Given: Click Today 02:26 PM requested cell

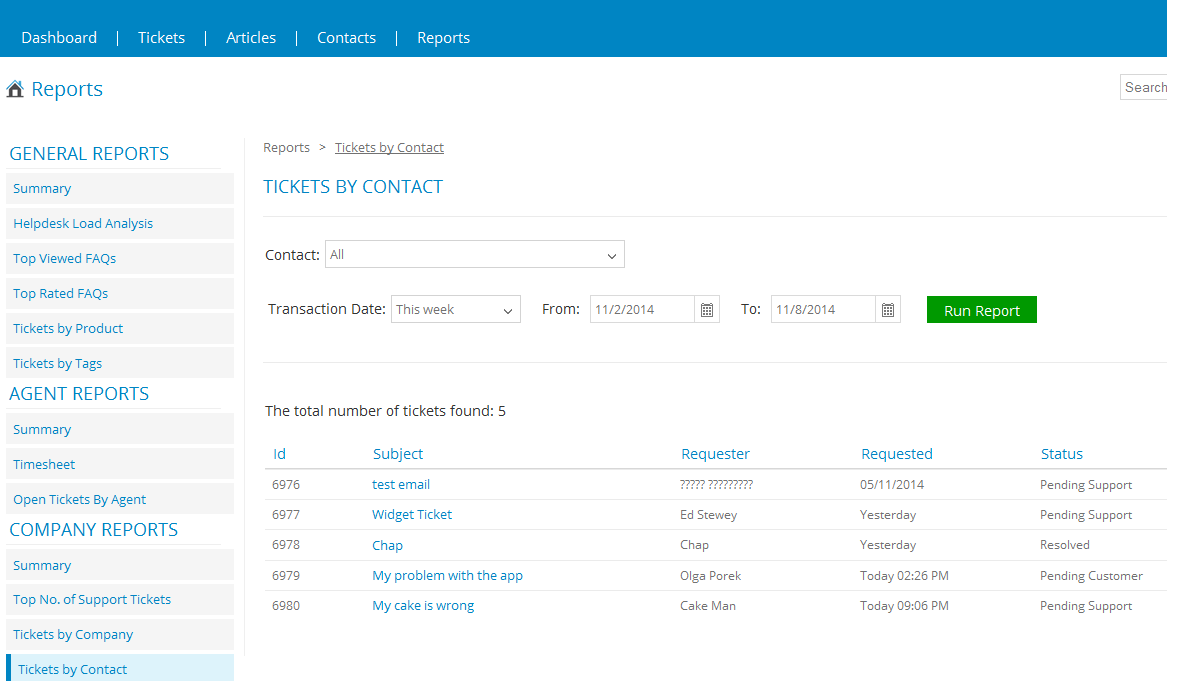Looking at the screenshot, I should tap(904, 575).
